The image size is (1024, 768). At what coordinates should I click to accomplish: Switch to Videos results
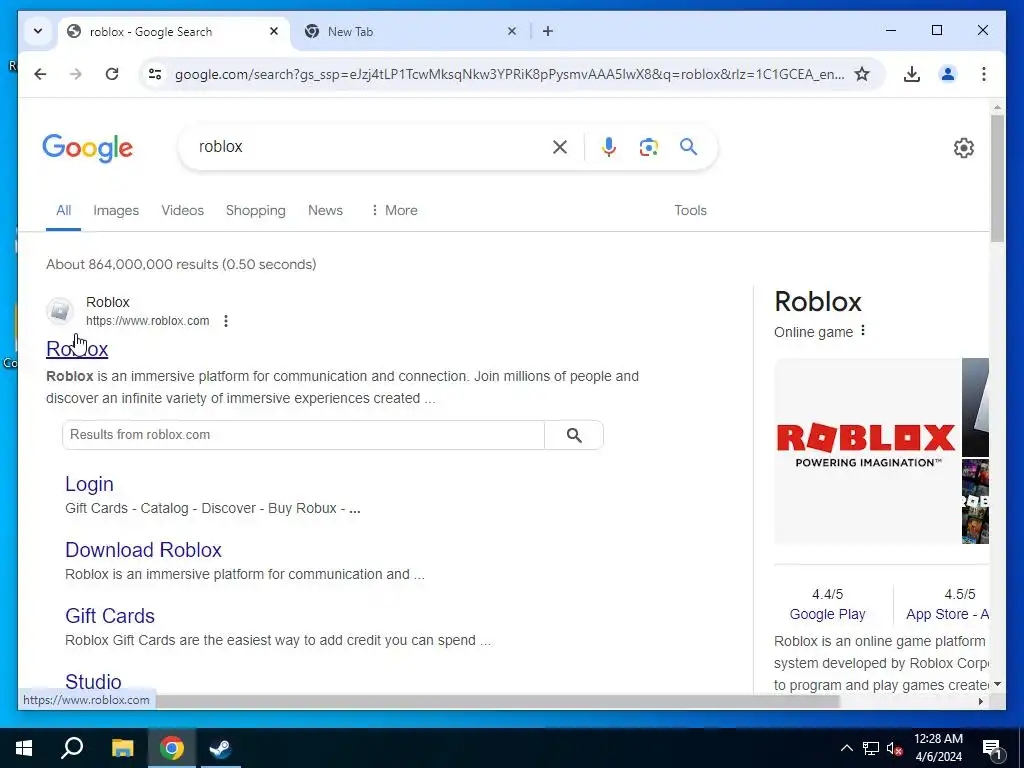[x=182, y=210]
